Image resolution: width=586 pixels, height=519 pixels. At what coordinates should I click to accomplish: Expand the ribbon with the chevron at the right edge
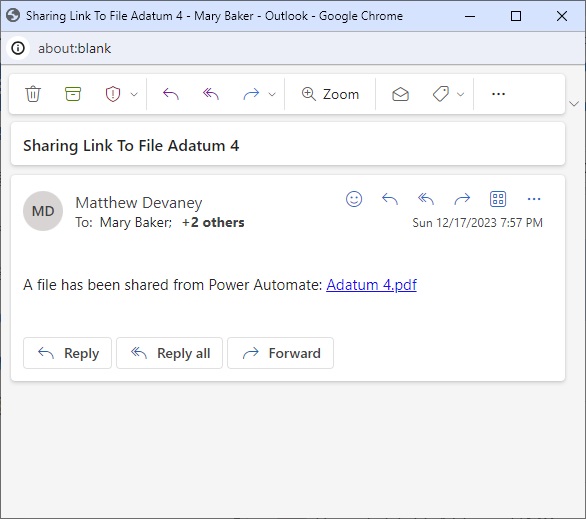pos(574,104)
